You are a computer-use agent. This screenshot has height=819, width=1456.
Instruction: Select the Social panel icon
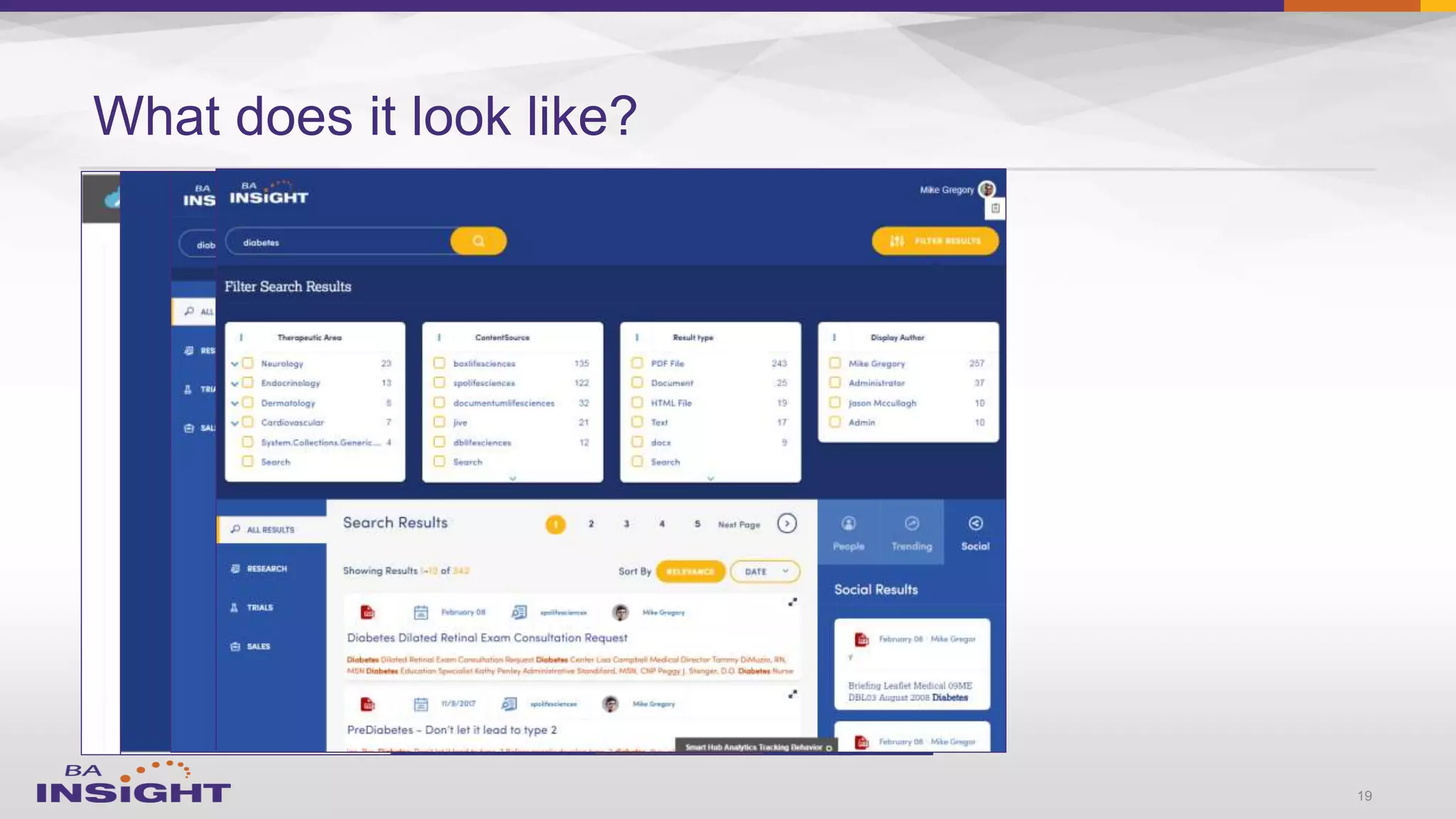[975, 524]
